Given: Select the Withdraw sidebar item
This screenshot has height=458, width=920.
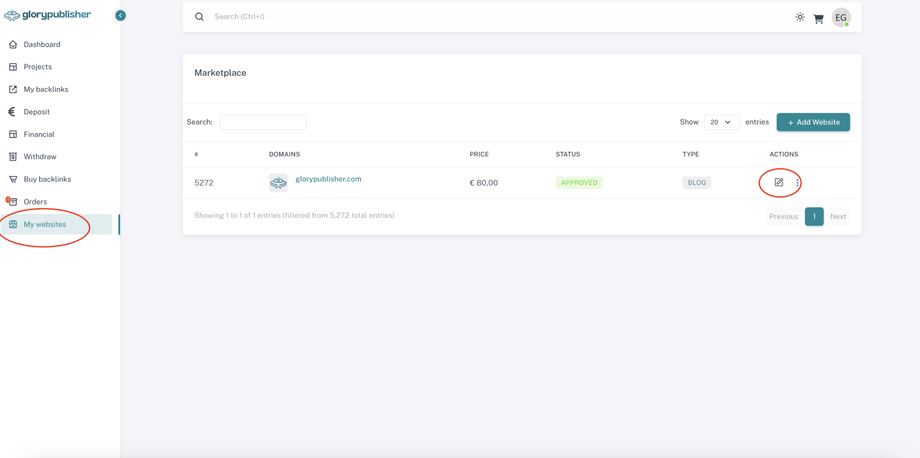Looking at the screenshot, I should pyautogui.click(x=40, y=157).
